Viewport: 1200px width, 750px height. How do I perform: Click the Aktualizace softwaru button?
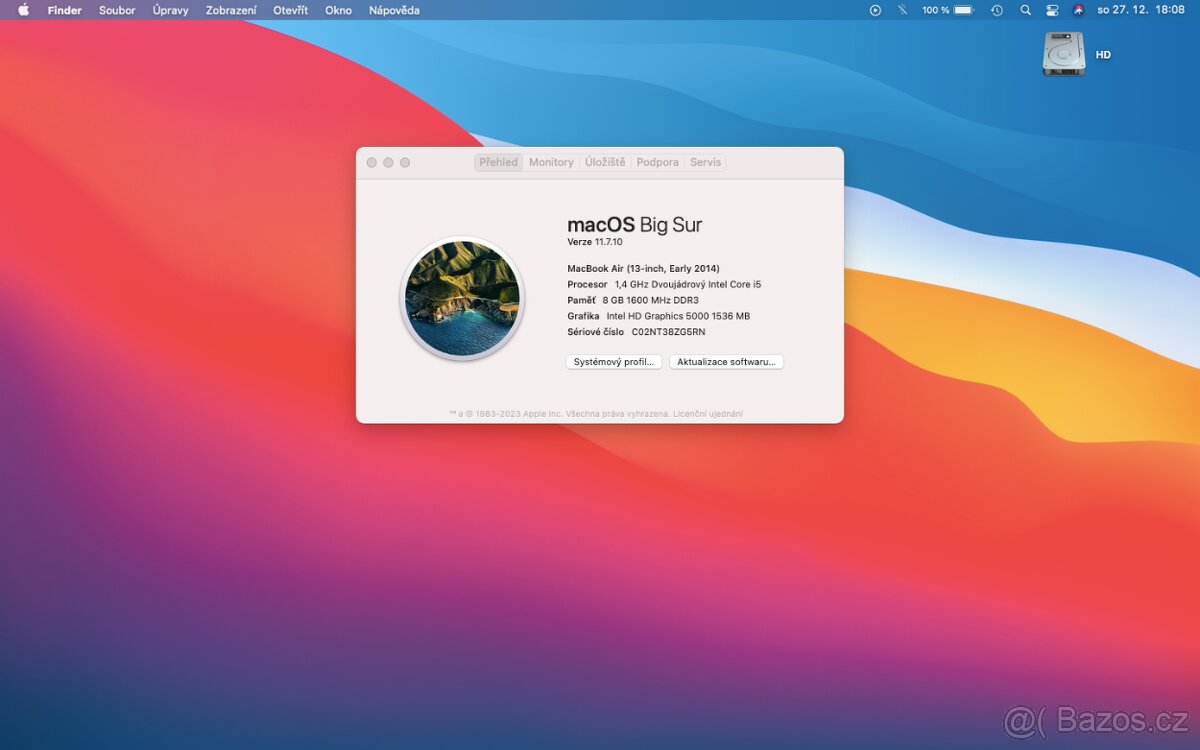point(726,362)
